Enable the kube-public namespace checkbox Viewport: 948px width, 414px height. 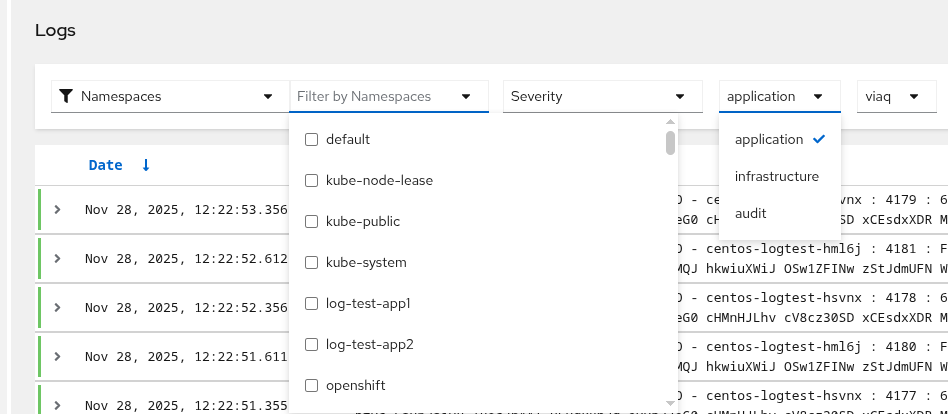[x=311, y=221]
